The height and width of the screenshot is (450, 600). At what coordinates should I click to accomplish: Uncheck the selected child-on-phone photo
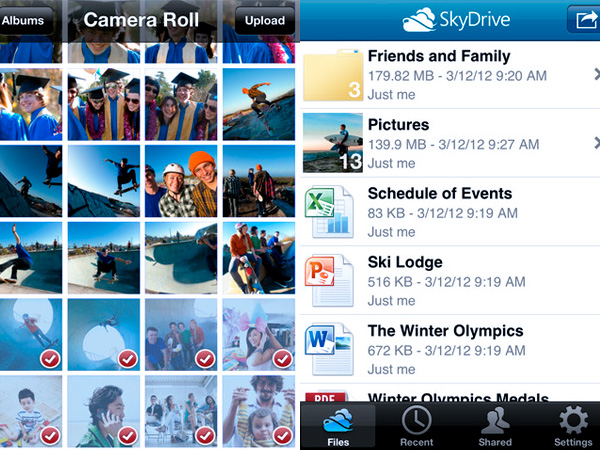click(107, 410)
